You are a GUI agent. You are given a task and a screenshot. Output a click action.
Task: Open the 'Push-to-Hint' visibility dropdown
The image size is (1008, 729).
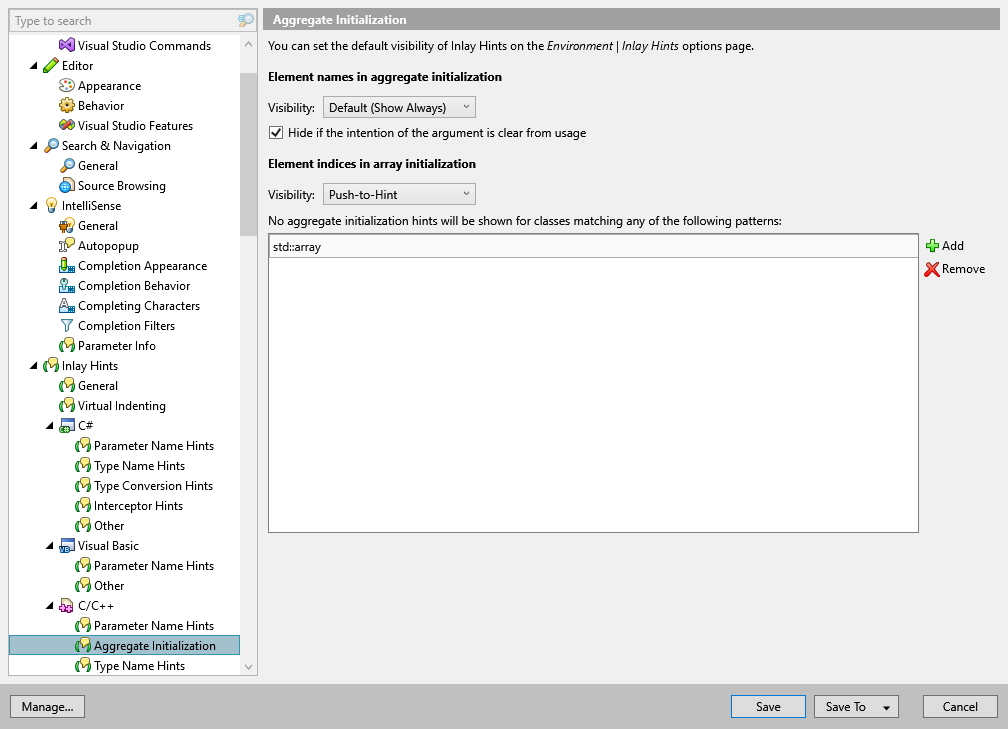point(398,193)
